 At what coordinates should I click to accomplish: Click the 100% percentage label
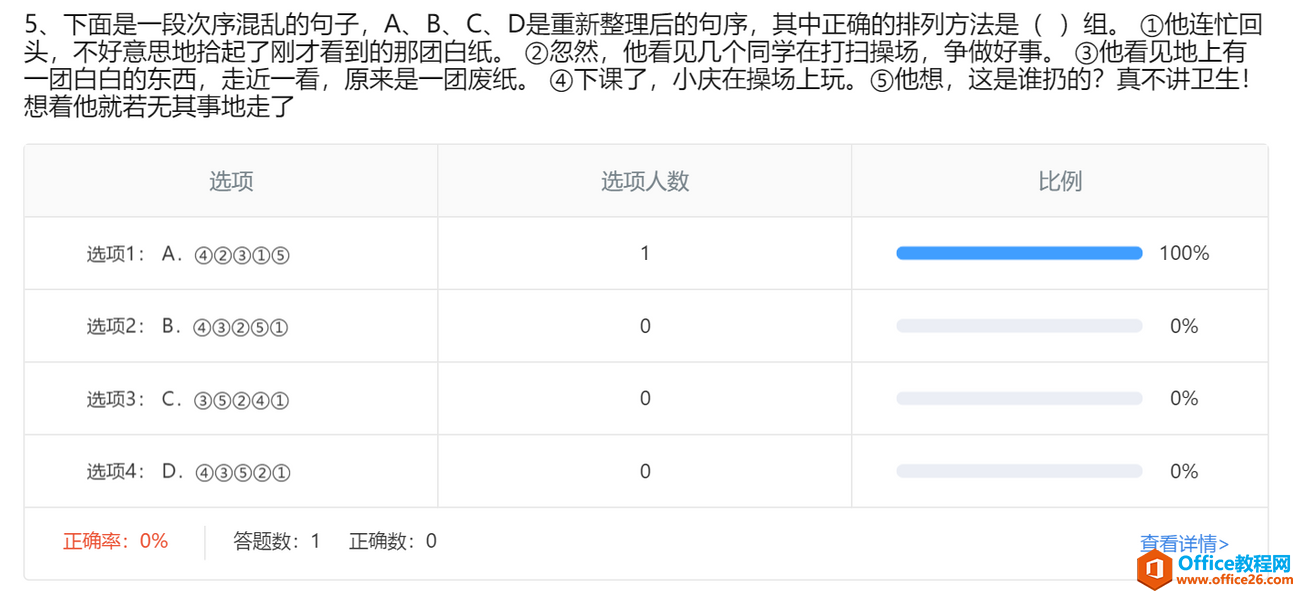click(1184, 254)
